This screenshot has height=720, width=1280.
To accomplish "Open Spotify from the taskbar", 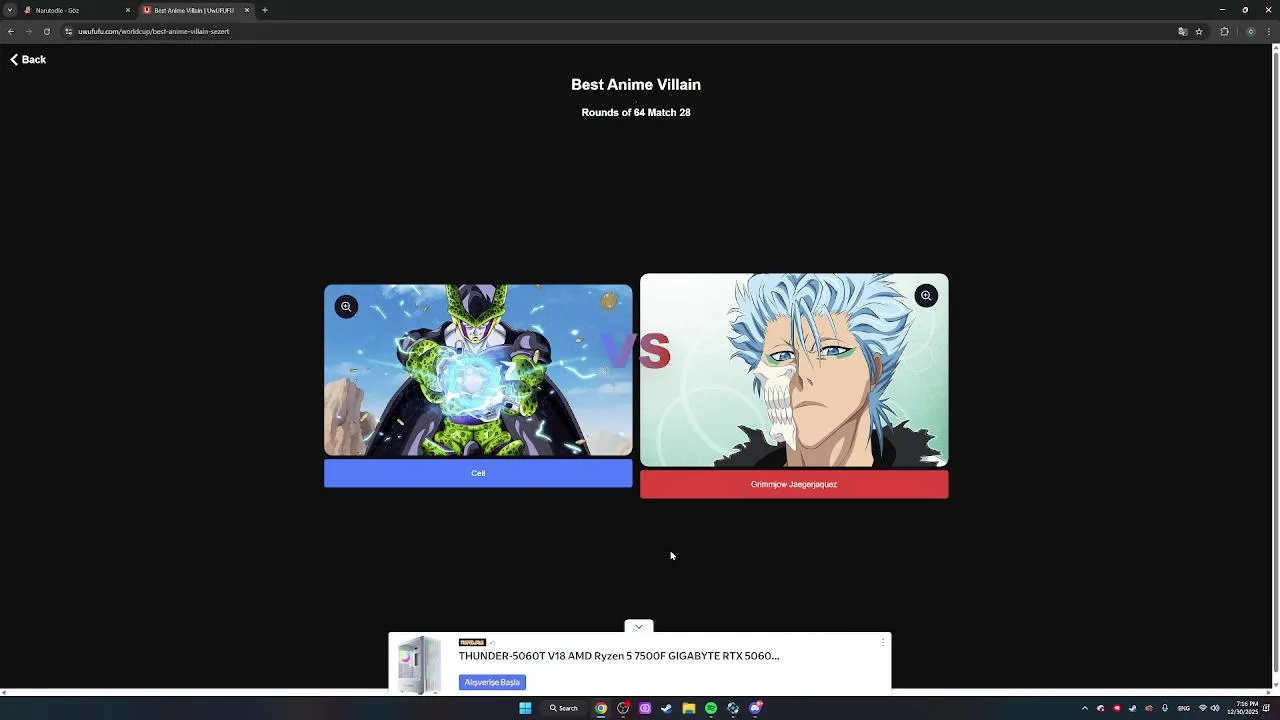I will [x=711, y=708].
